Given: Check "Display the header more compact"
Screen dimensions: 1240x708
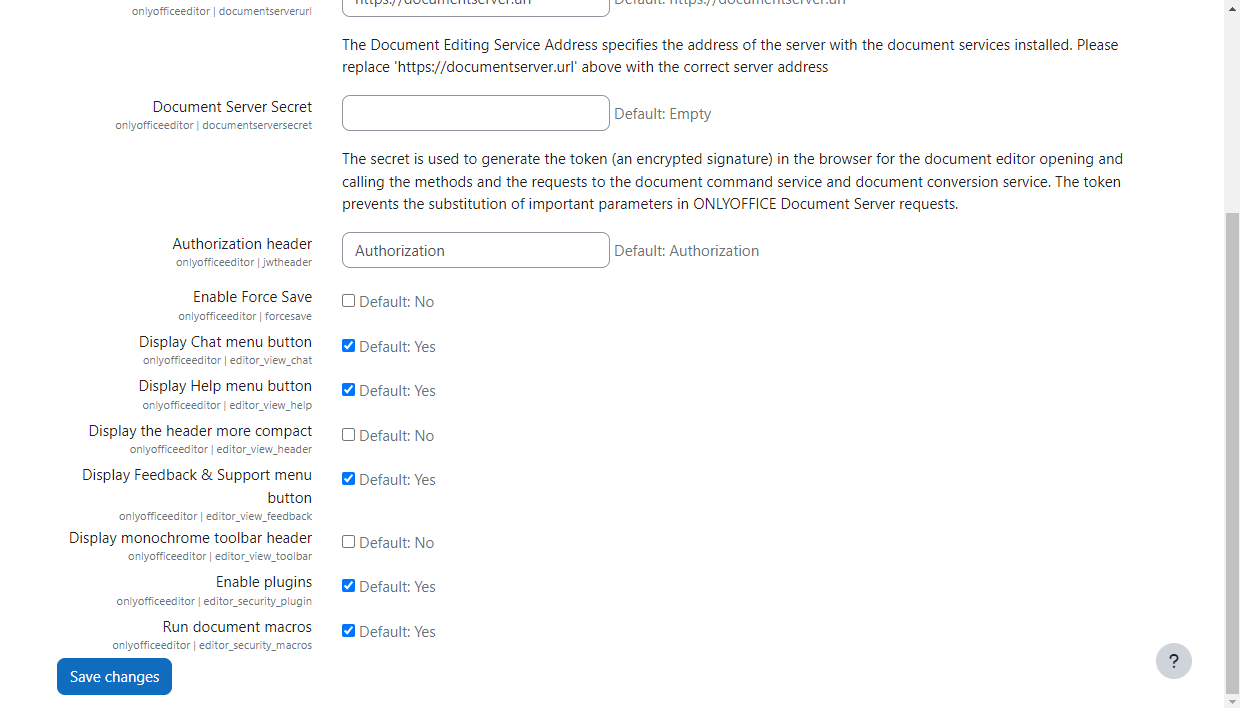Looking at the screenshot, I should click(348, 434).
